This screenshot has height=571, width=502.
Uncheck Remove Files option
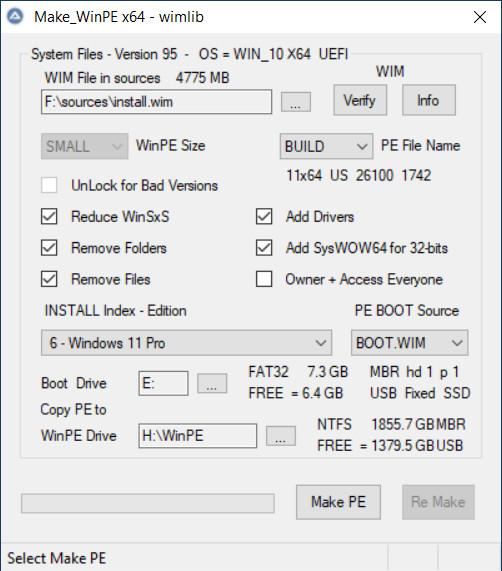49,279
